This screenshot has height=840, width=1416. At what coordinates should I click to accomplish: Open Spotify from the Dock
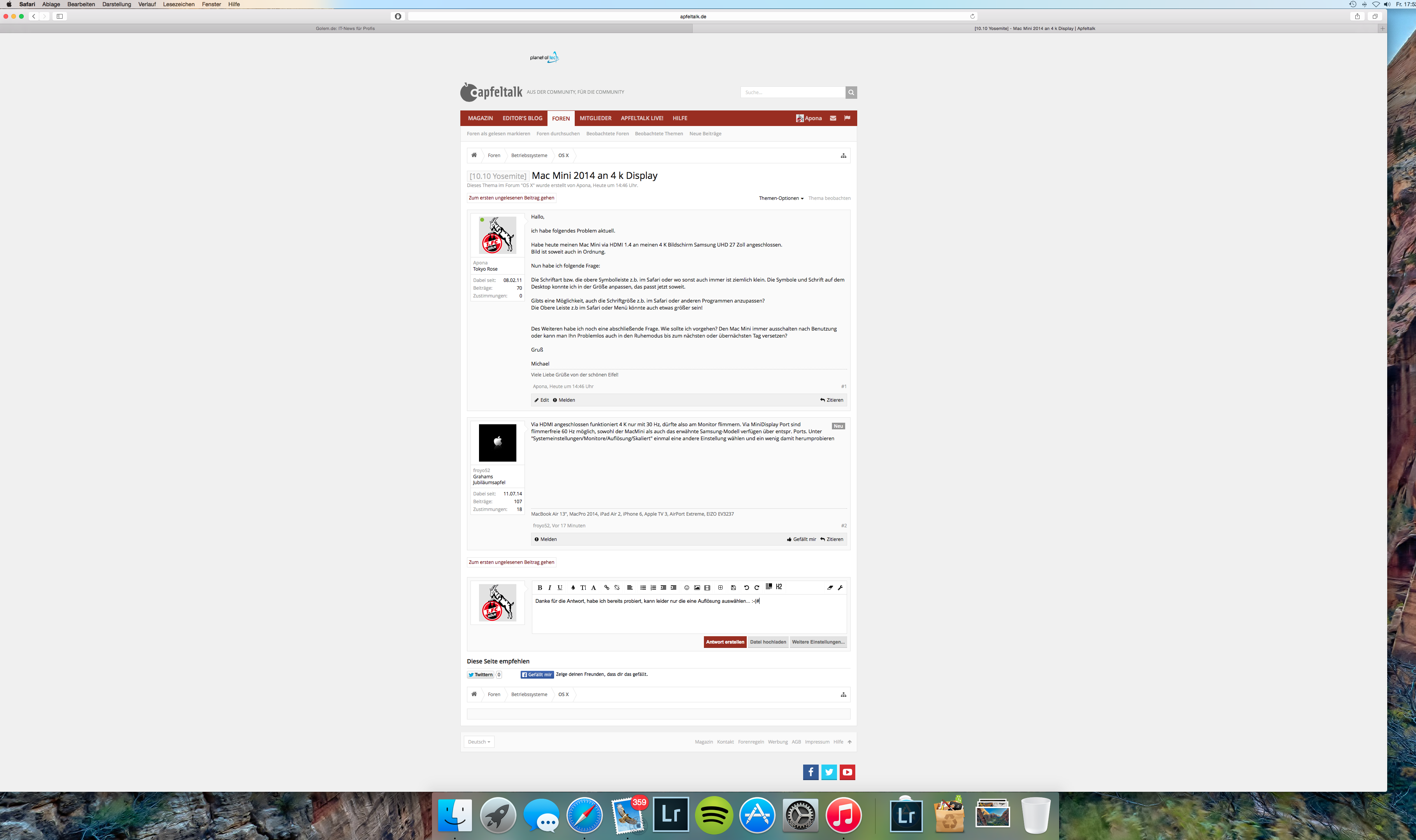(714, 815)
